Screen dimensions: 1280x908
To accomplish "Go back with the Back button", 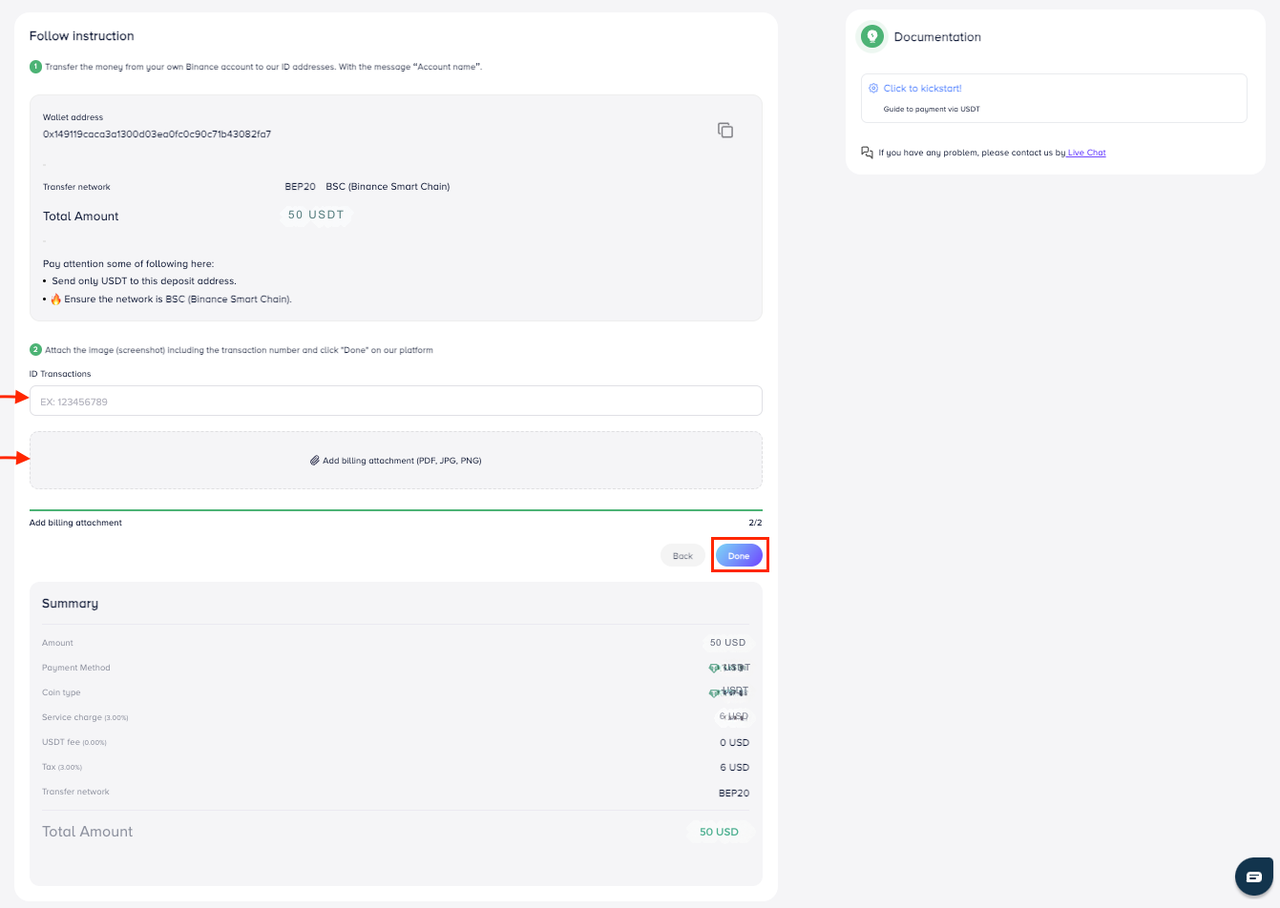I will [x=682, y=556].
